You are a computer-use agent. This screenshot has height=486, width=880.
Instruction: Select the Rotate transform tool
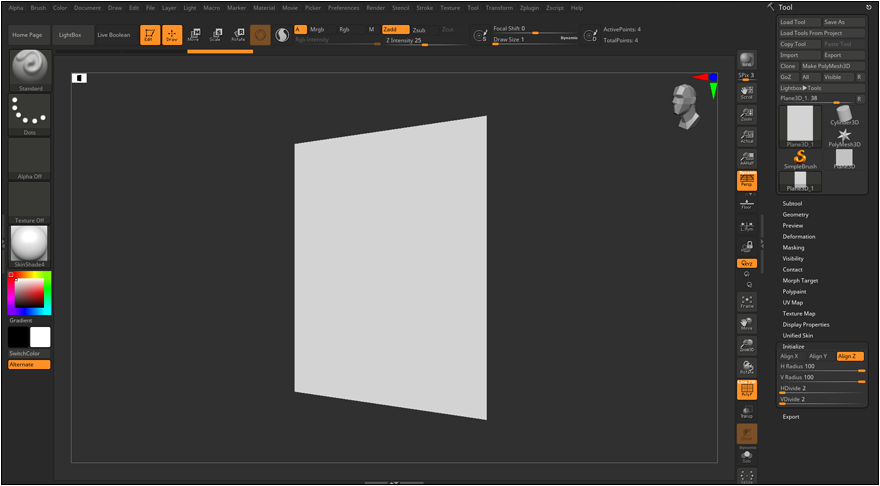point(237,35)
